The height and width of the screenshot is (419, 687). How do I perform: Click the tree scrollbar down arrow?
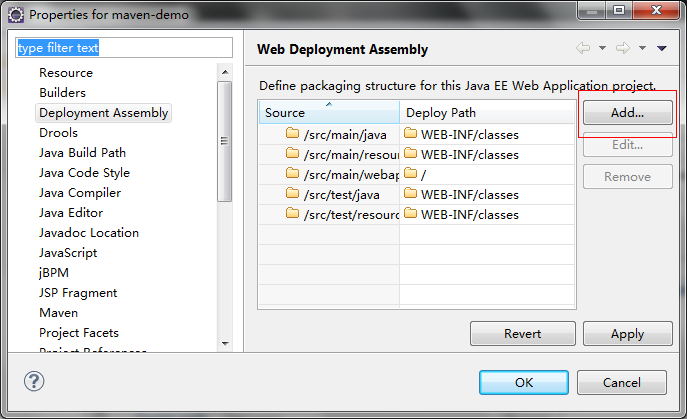225,344
